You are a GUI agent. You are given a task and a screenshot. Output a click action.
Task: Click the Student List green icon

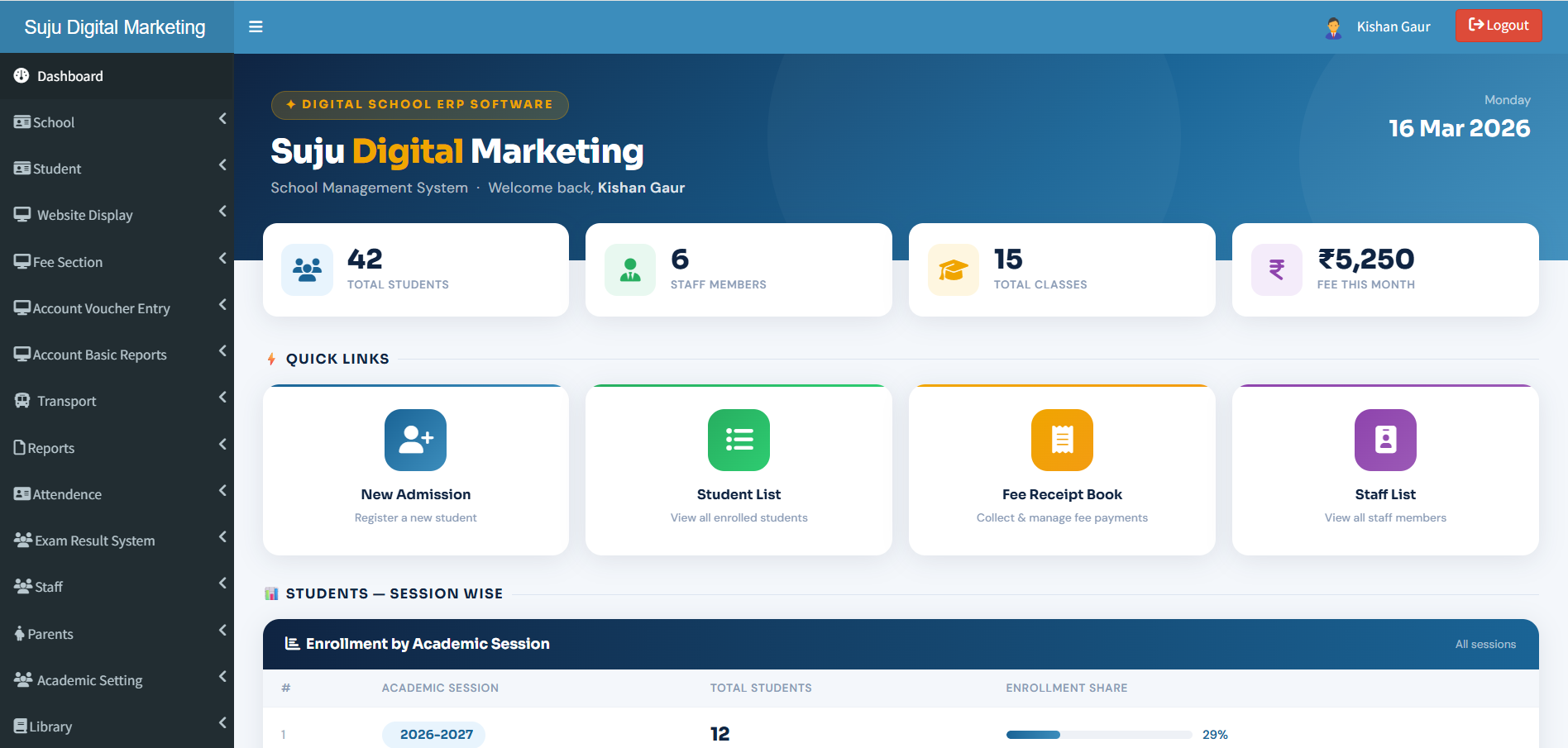pyautogui.click(x=739, y=440)
